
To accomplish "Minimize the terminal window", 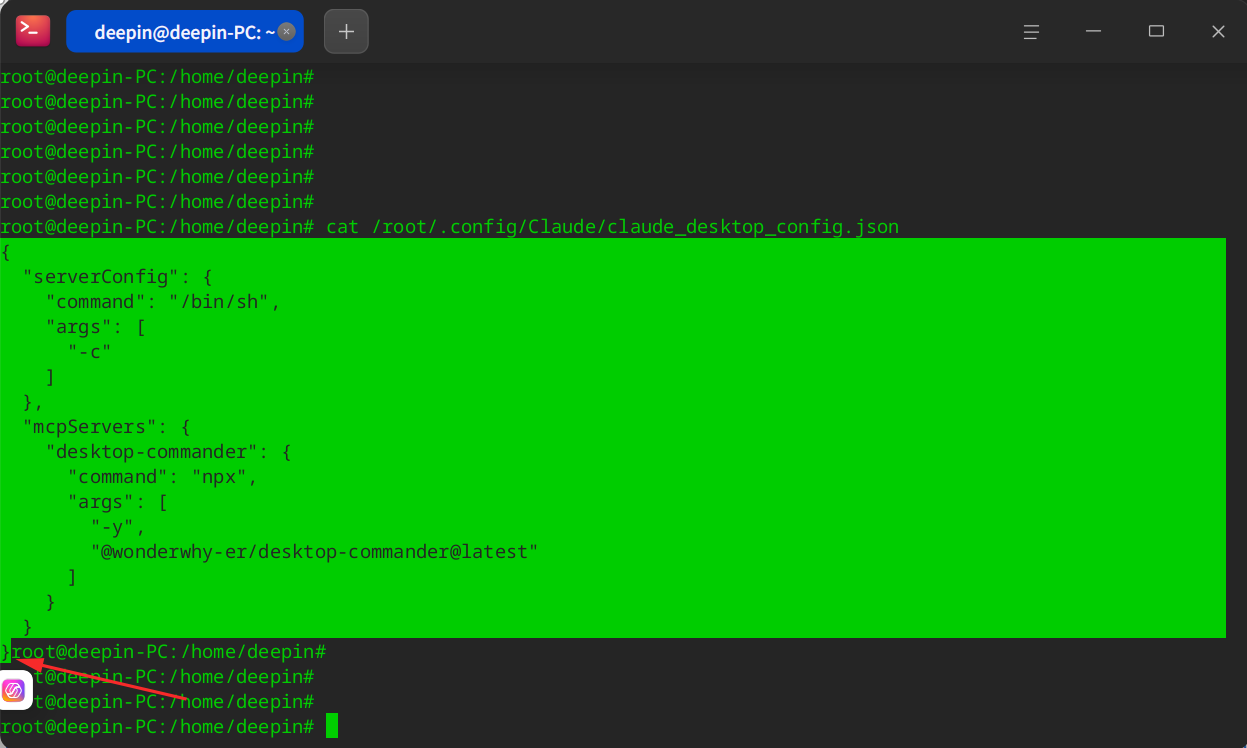I will pyautogui.click(x=1094, y=32).
